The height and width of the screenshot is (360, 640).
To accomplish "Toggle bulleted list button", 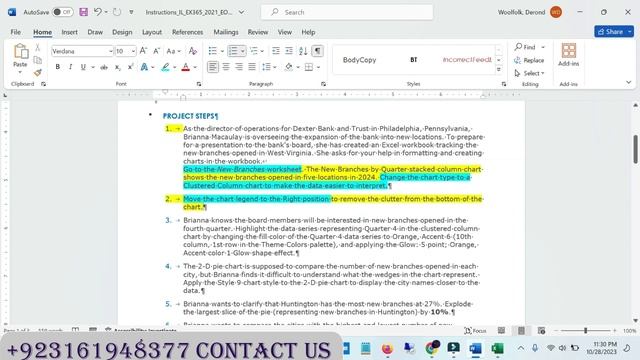I will coord(213,51).
